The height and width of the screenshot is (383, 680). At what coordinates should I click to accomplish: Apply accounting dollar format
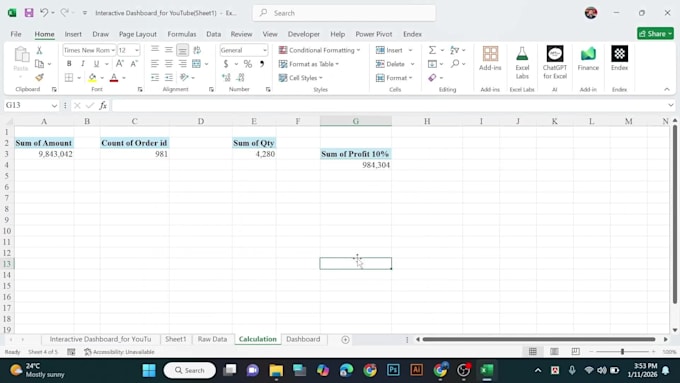[226, 64]
